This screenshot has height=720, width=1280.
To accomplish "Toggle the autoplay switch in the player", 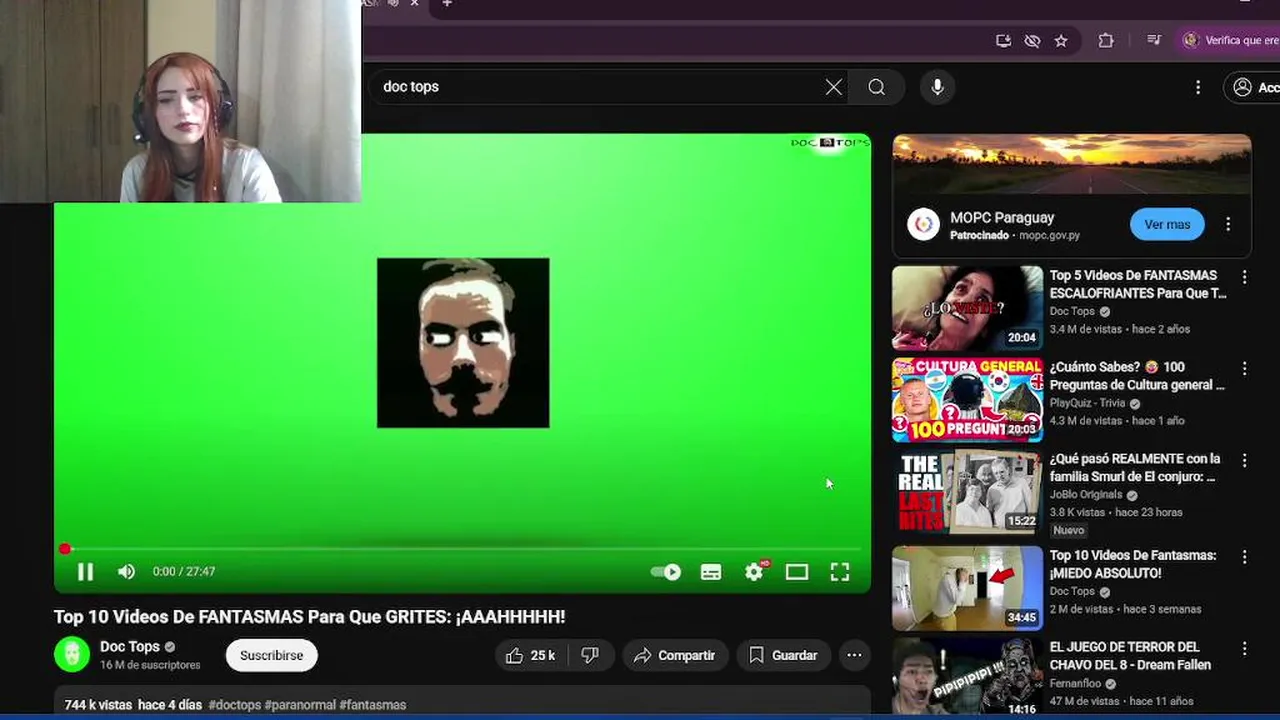I will click(x=667, y=572).
